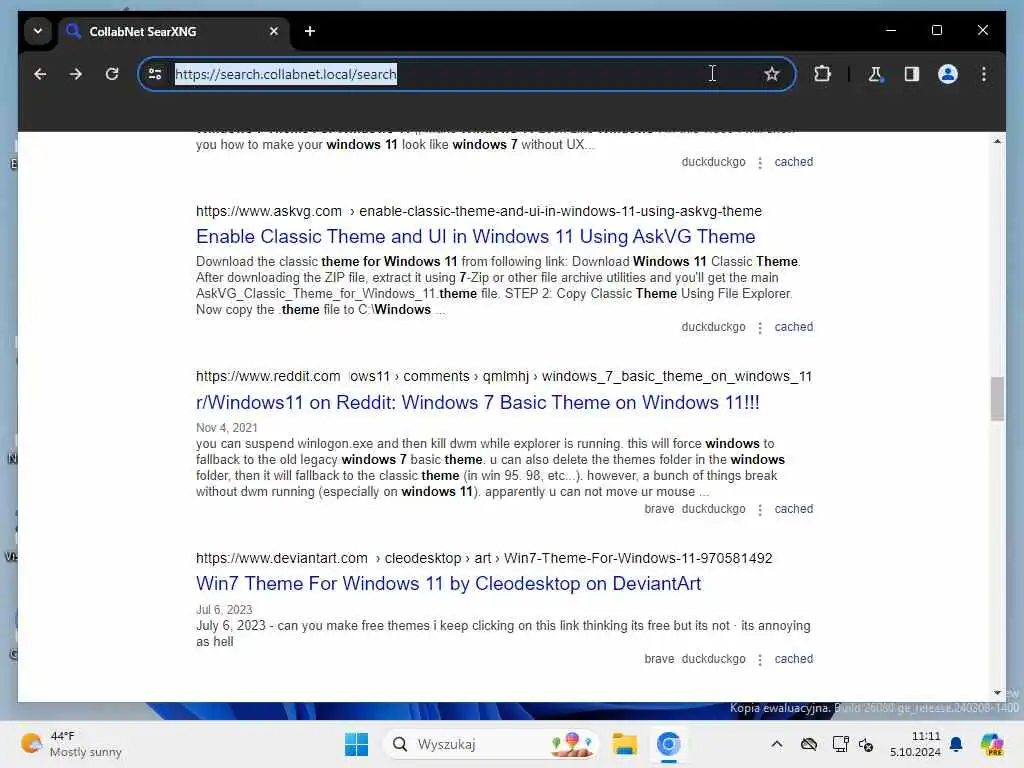Click 'duckduckgo' engine label under AskVG result
The image size is (1024, 768).
pyautogui.click(x=713, y=327)
